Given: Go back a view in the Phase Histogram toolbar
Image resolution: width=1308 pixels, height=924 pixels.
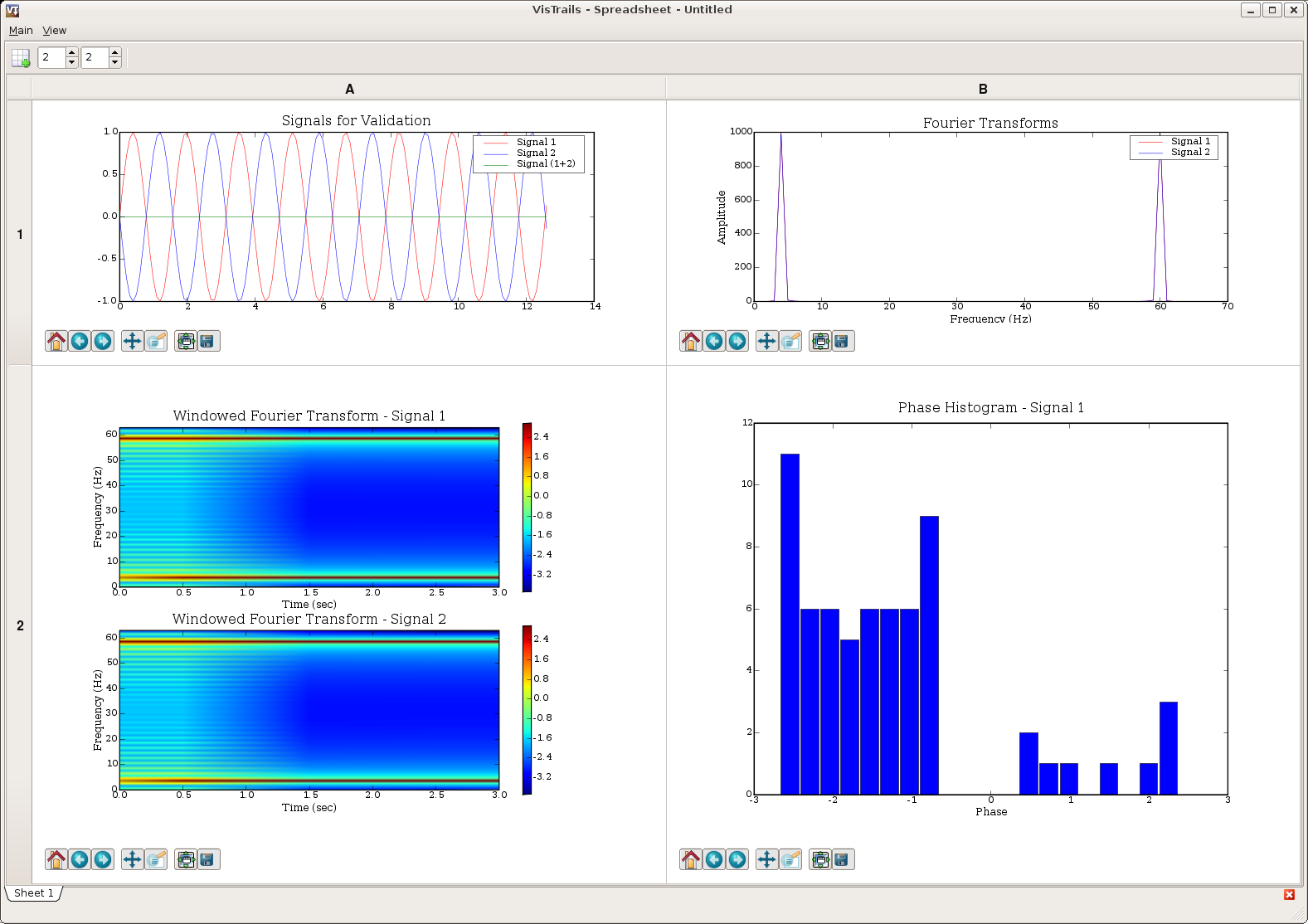Looking at the screenshot, I should [x=714, y=859].
